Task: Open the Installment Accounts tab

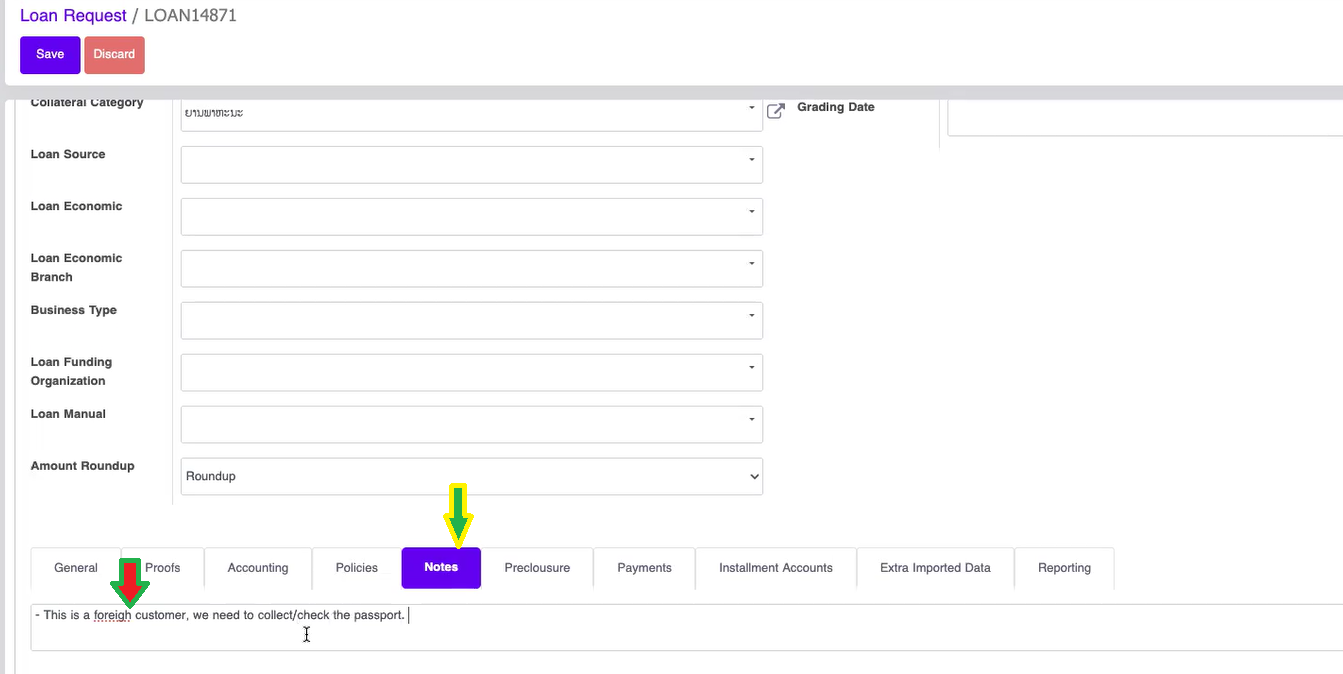Action: pyautogui.click(x=775, y=568)
